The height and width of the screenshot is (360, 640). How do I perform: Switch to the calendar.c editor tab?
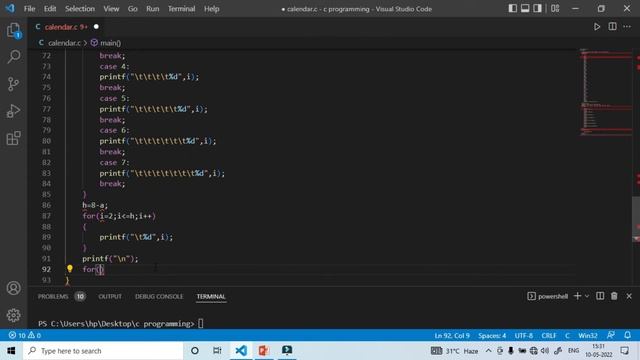point(66,27)
